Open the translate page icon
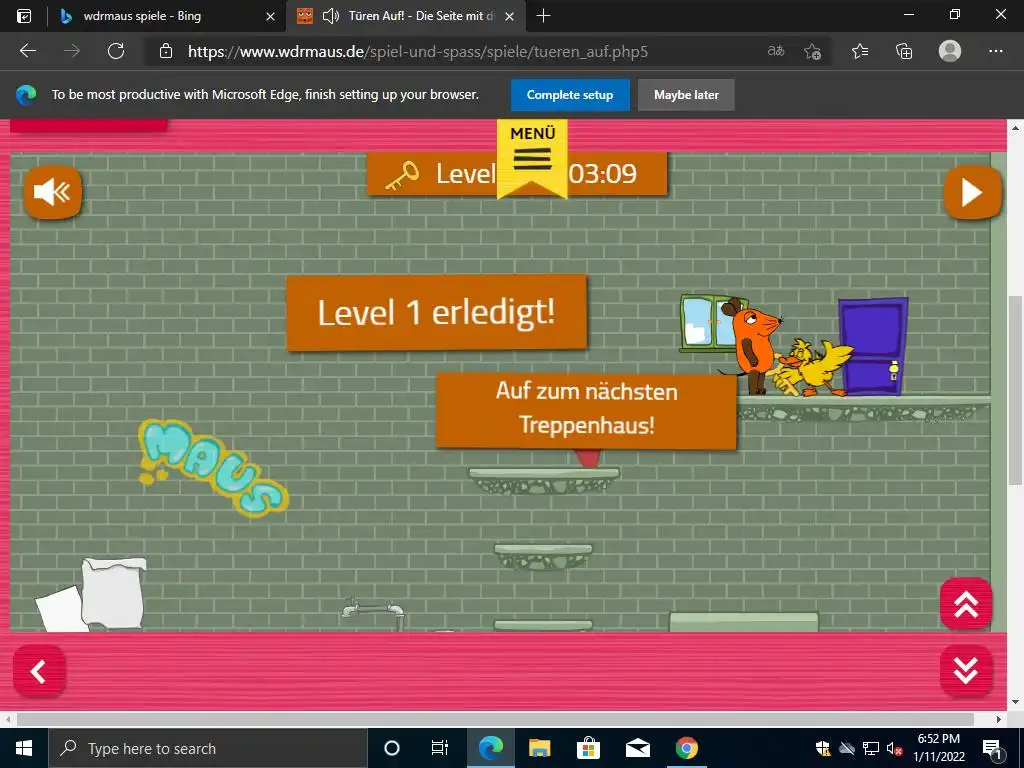Viewport: 1024px width, 768px height. click(776, 51)
